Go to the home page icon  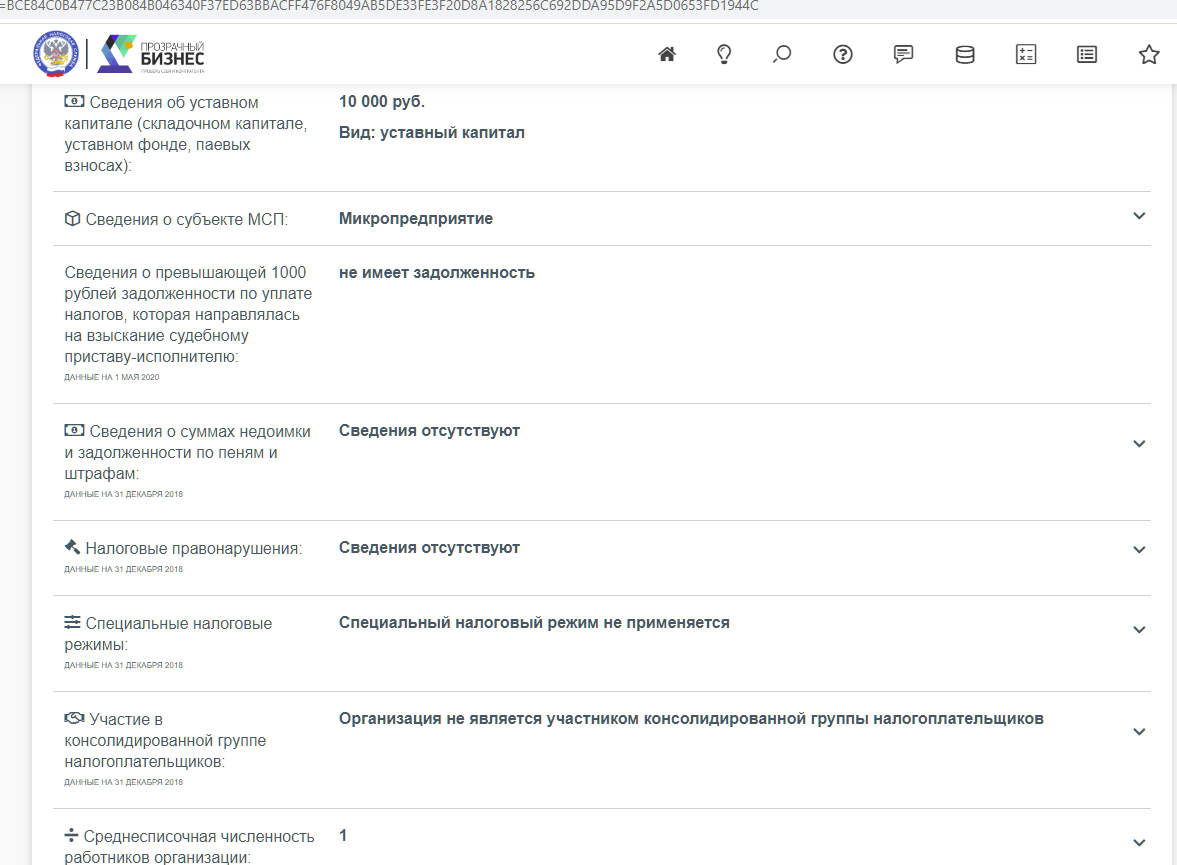coord(667,55)
